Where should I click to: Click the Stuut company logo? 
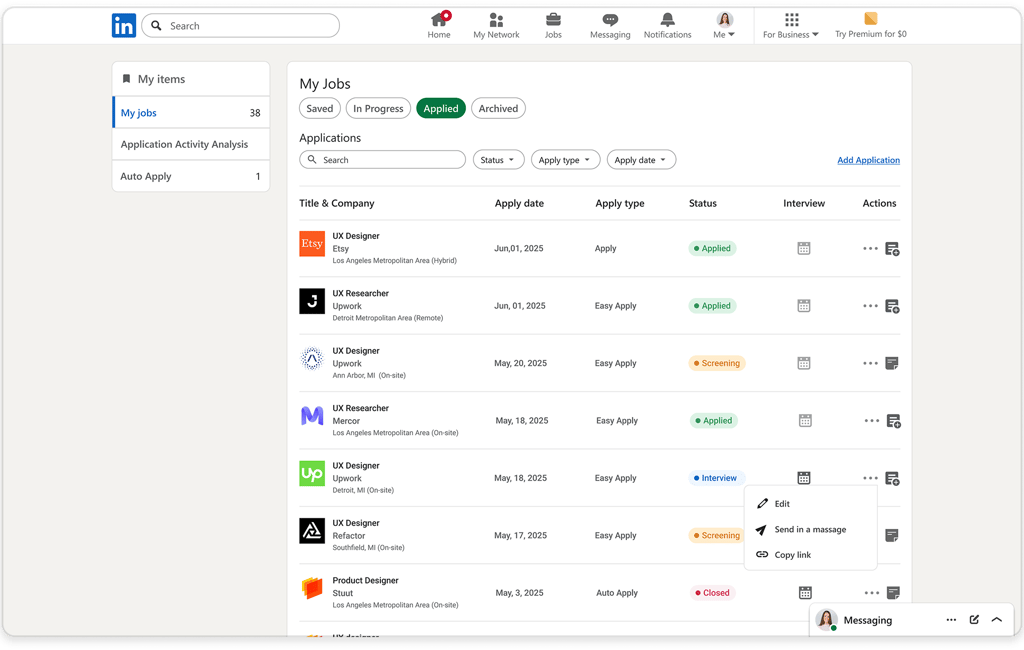pyautogui.click(x=312, y=588)
